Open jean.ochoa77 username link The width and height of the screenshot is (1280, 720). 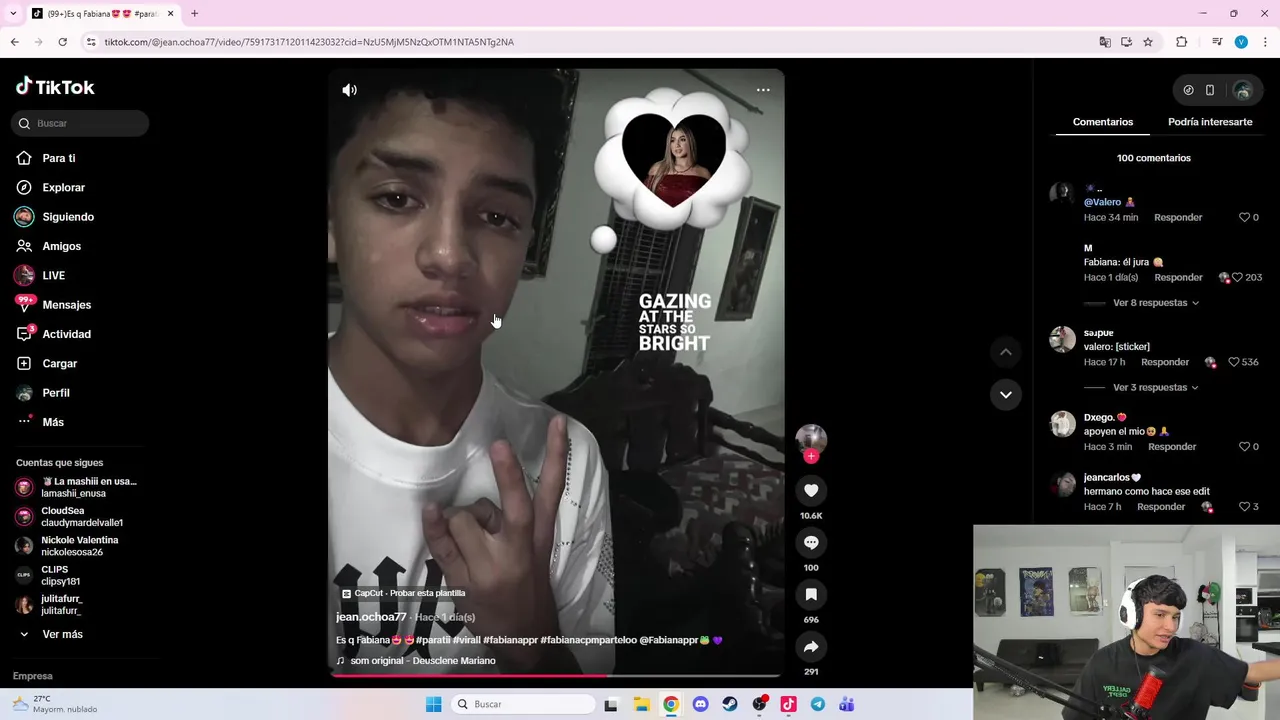371,617
